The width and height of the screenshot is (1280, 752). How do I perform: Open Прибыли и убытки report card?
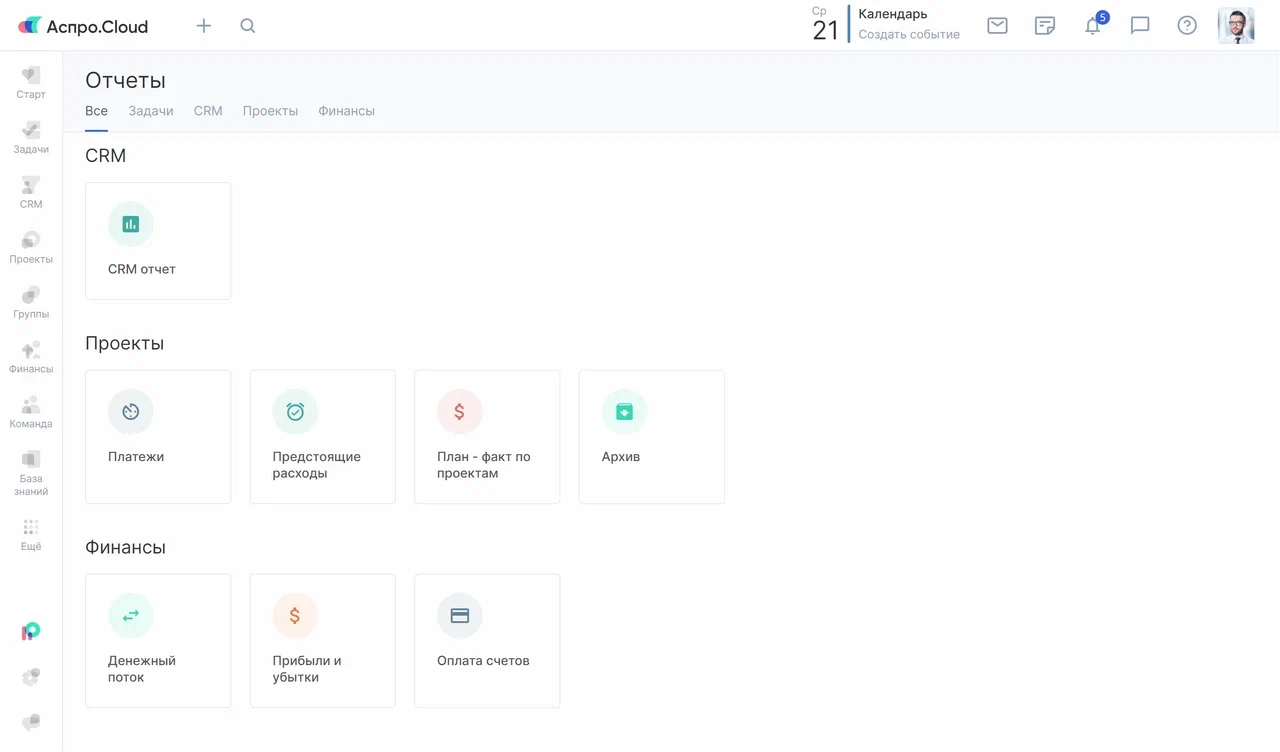coord(322,641)
